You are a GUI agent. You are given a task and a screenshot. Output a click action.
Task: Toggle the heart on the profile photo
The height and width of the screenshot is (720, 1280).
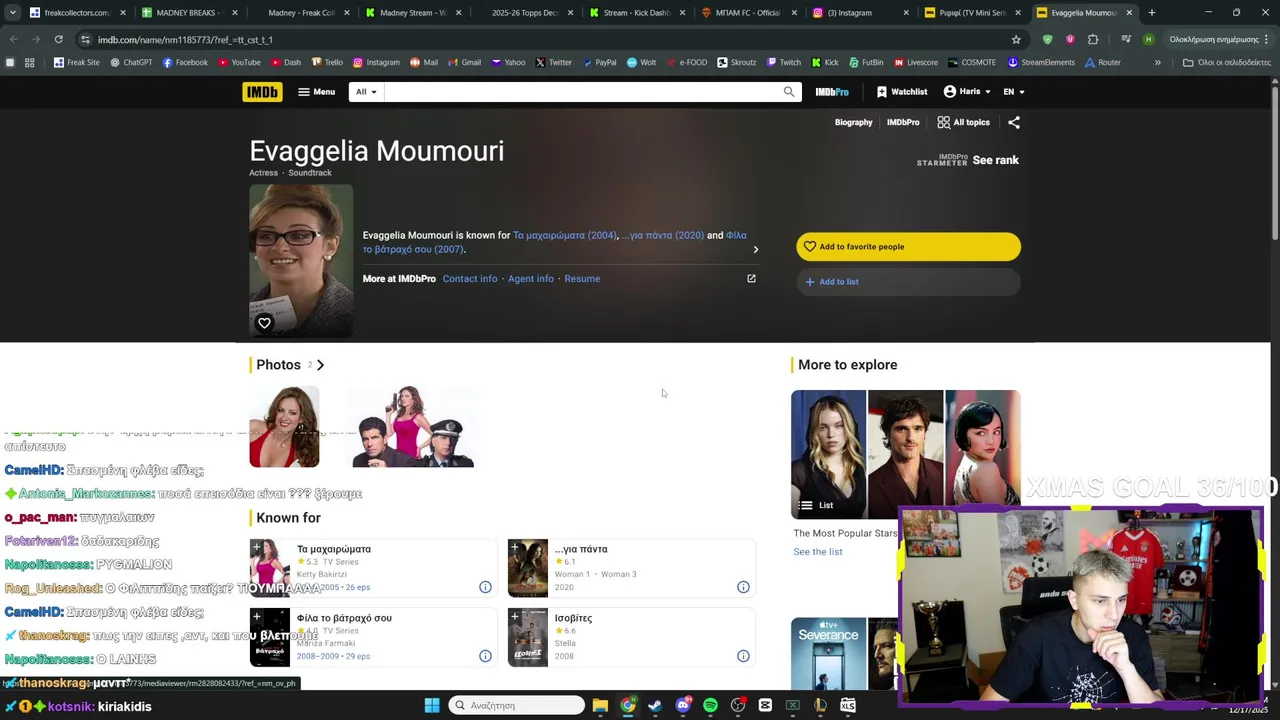pos(264,323)
